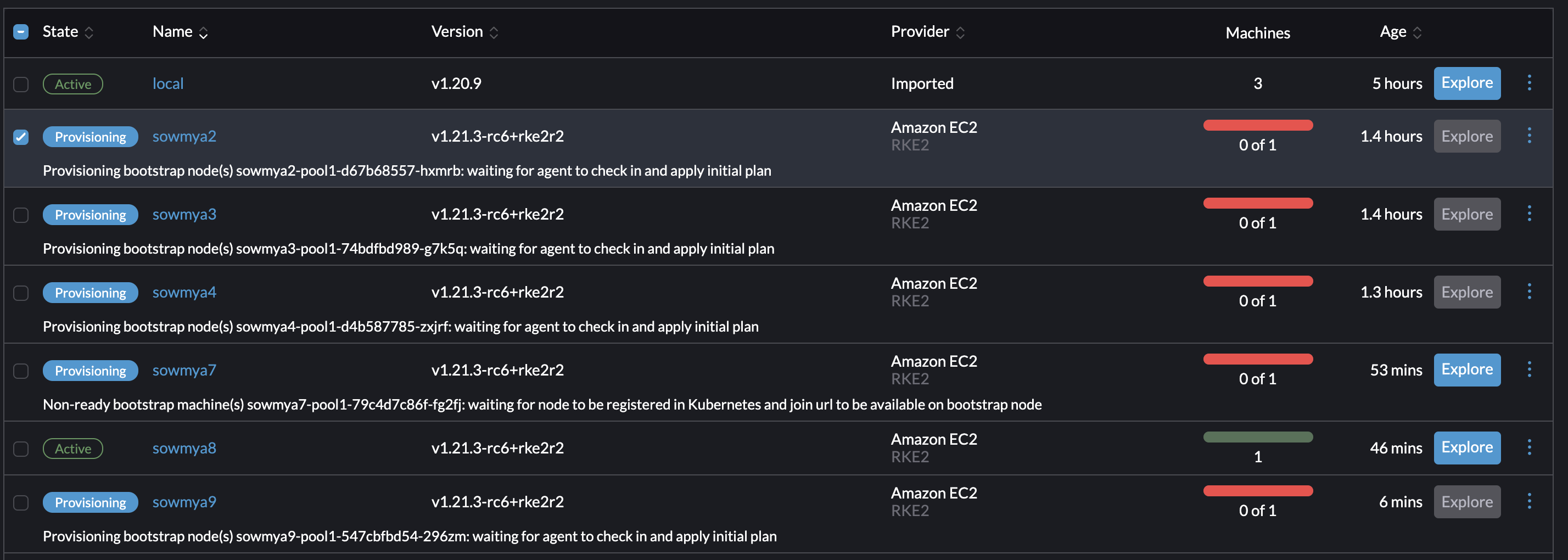The image size is (1568, 560).
Task: Open the actions menu for sowmya9
Action: pos(1530,502)
